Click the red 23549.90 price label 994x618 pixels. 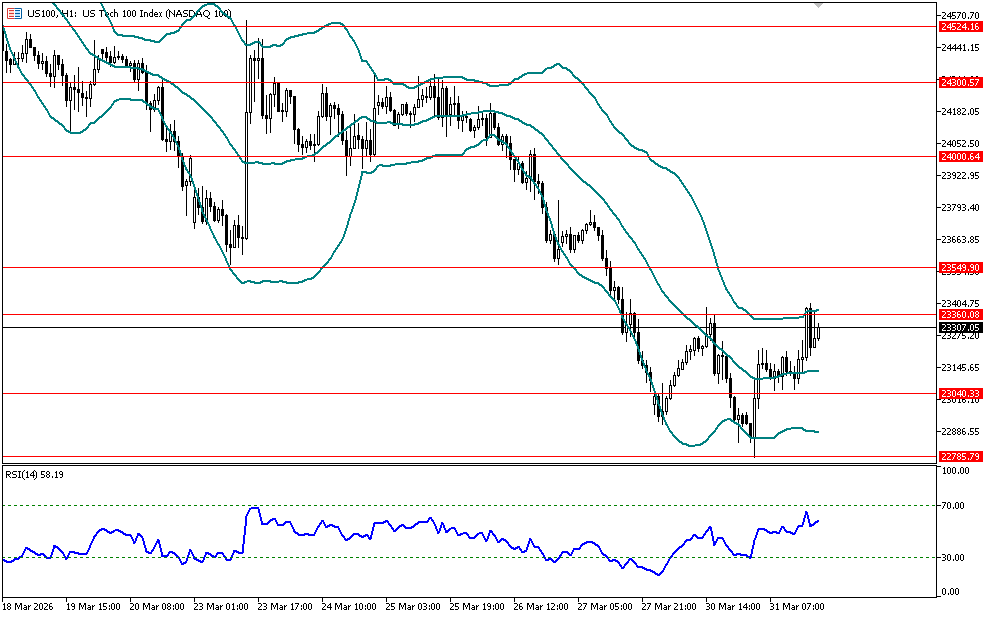click(960, 268)
